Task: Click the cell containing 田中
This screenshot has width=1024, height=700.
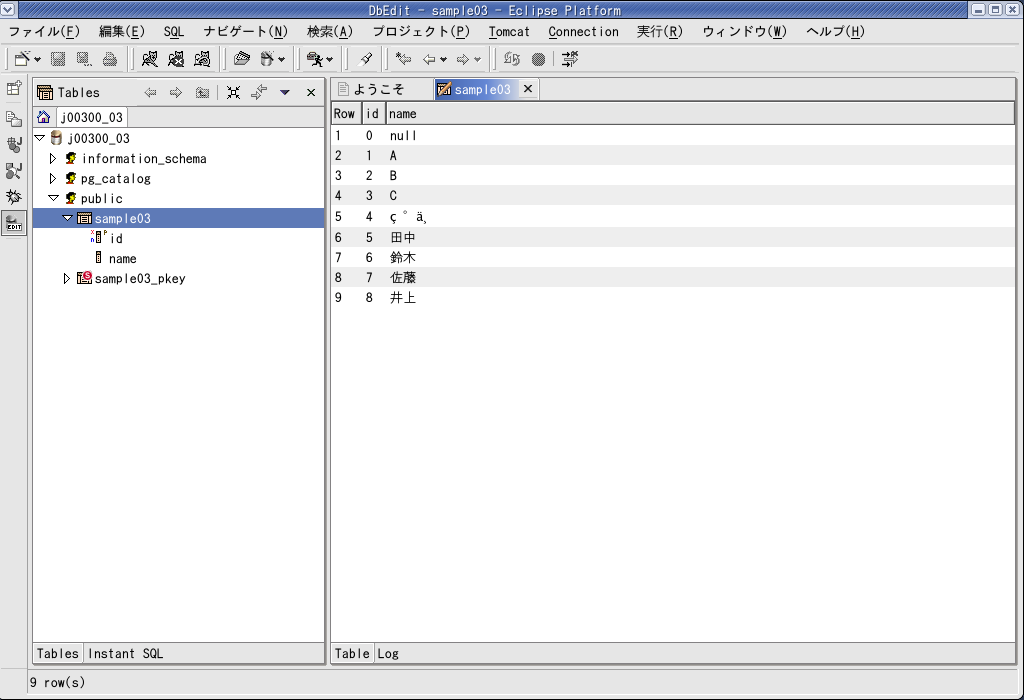Action: pos(402,238)
